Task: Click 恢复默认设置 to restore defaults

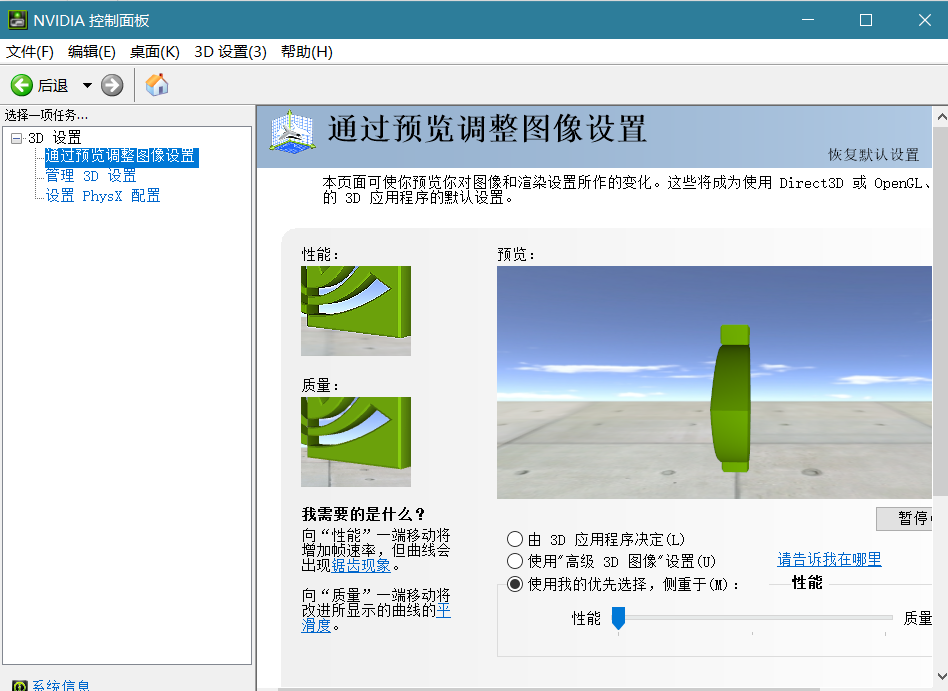Action: point(872,154)
